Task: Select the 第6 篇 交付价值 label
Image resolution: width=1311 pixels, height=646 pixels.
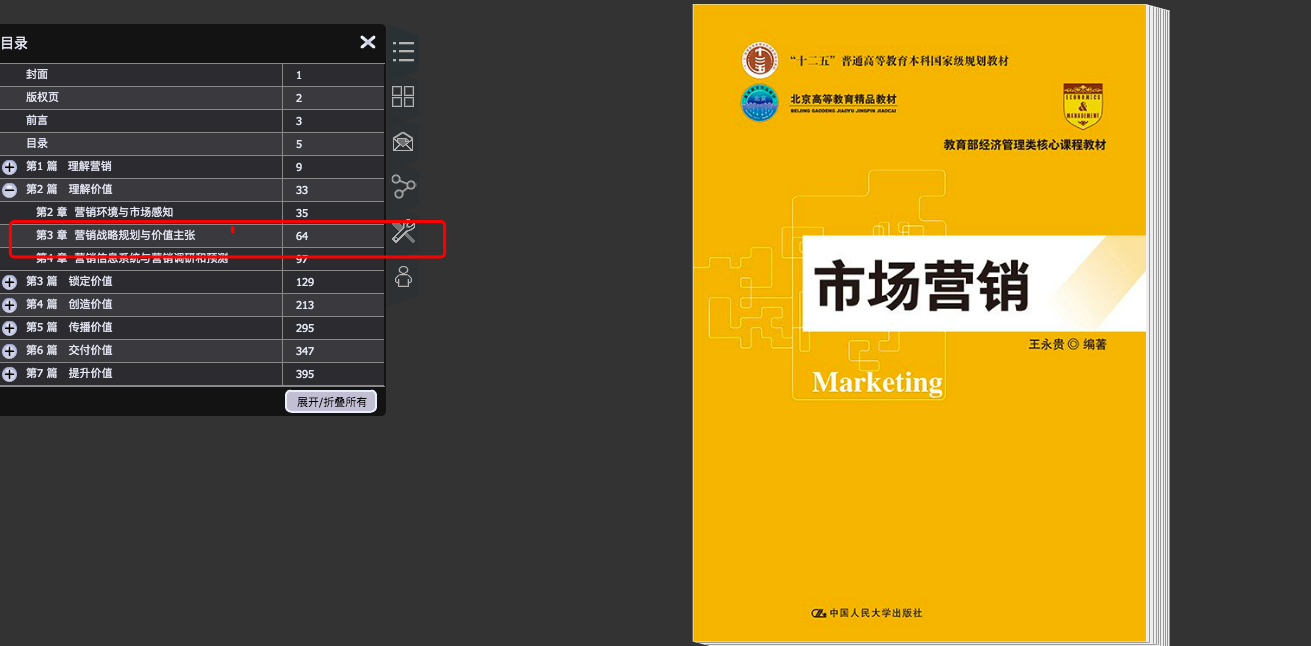Action: 69,350
